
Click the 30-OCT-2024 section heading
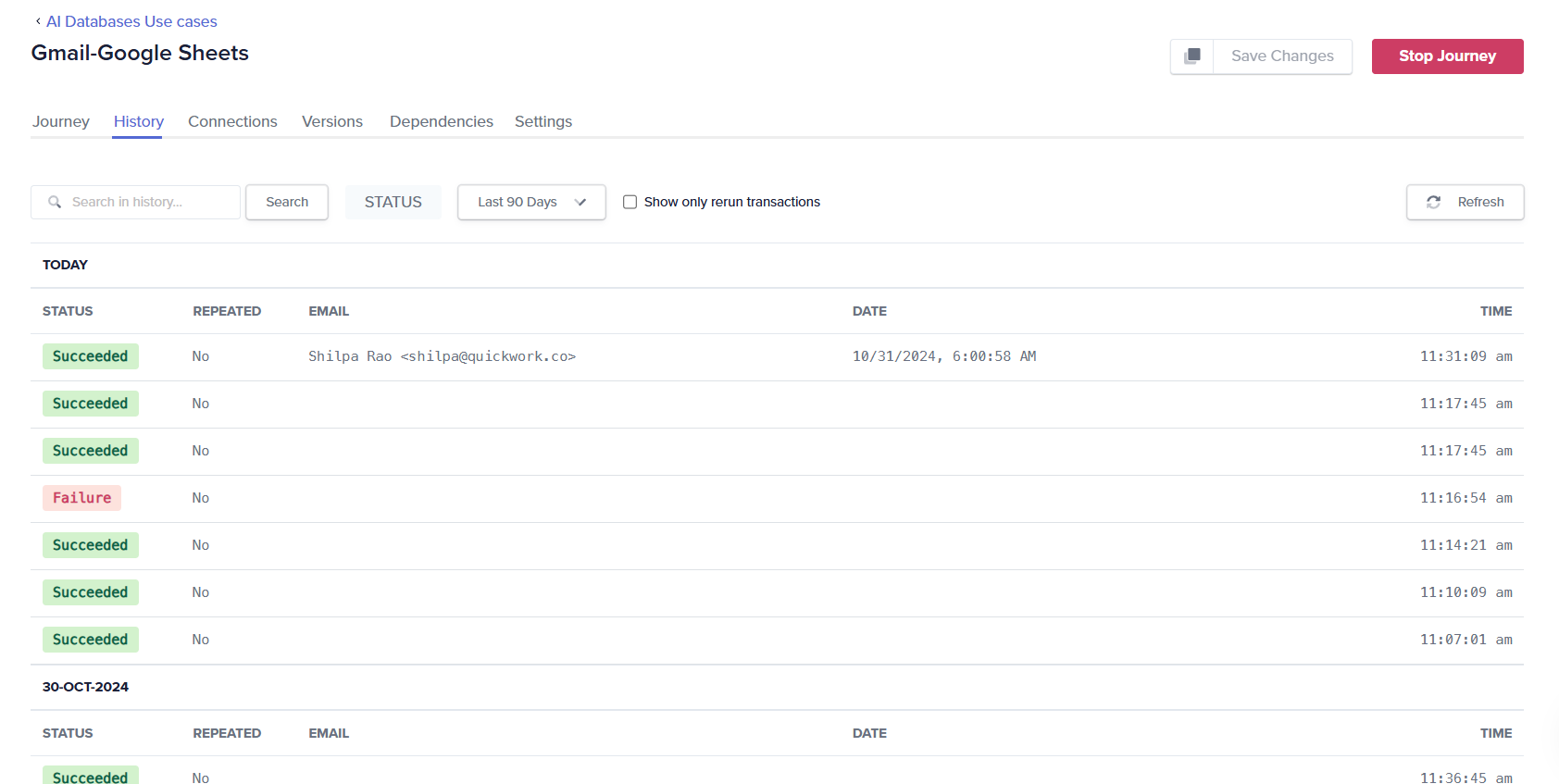[x=85, y=687]
